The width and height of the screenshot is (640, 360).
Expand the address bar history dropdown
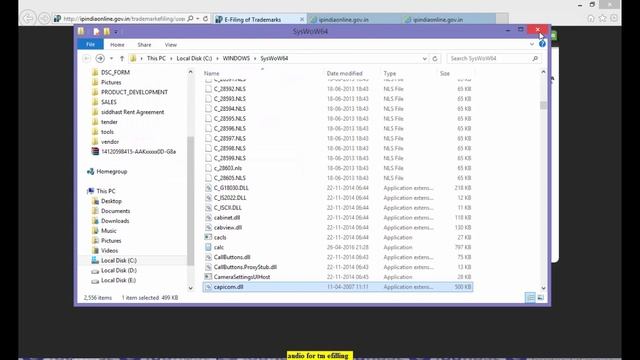[x=424, y=58]
